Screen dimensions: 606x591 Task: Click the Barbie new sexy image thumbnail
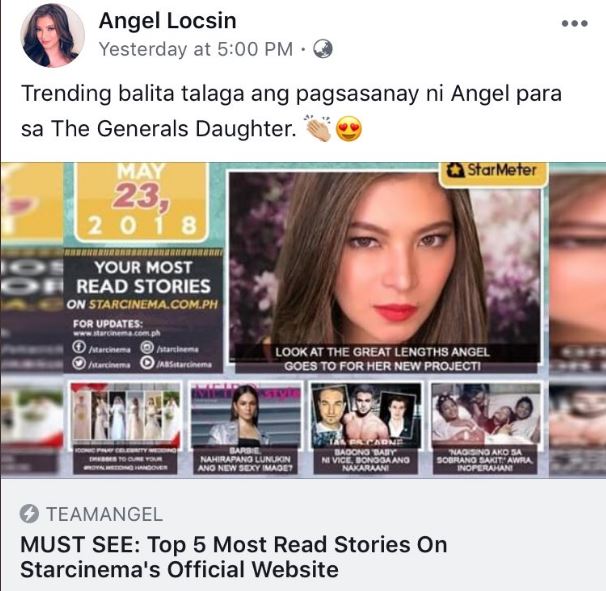(245, 428)
